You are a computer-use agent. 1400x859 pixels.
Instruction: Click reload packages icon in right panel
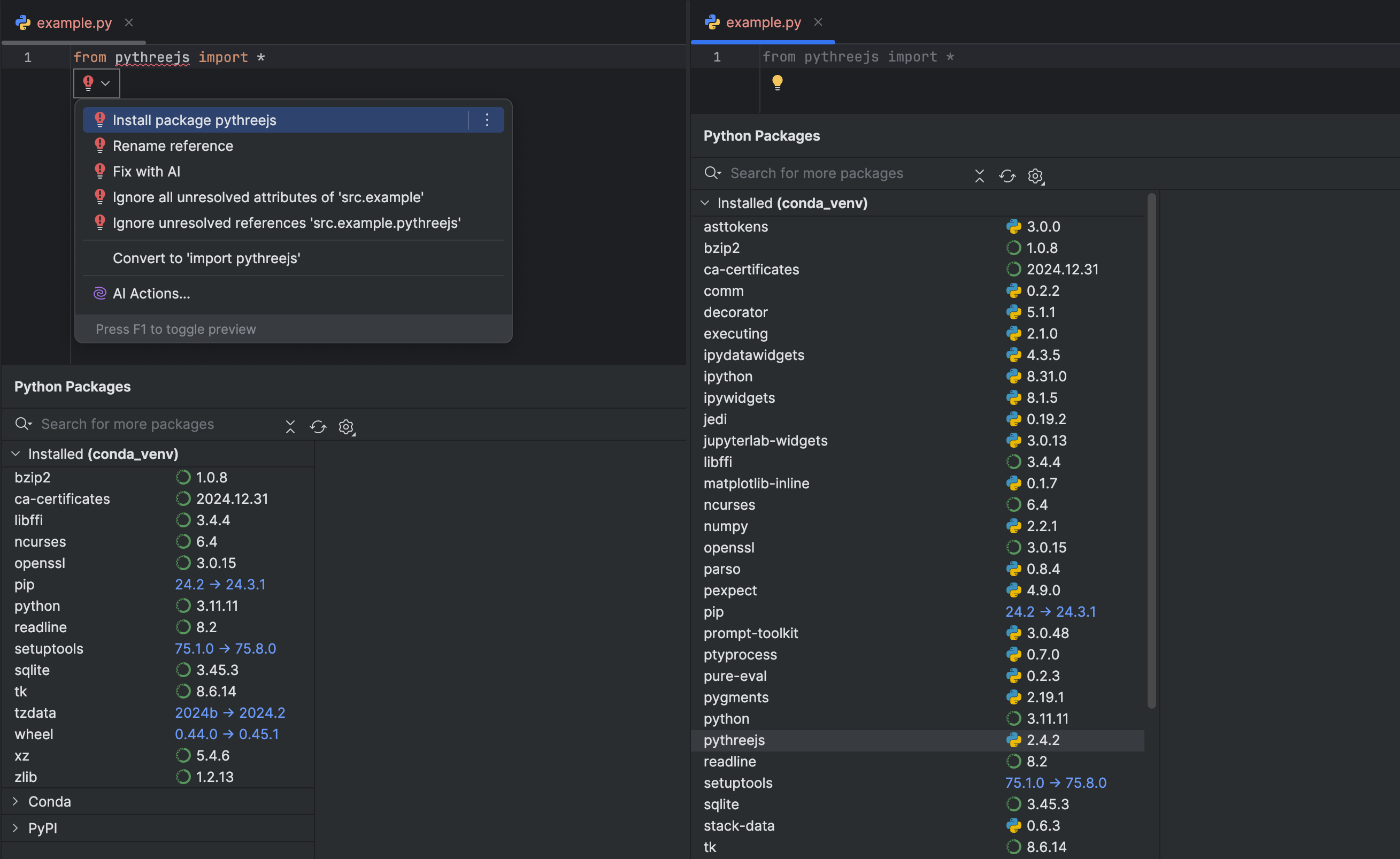coord(1007,176)
